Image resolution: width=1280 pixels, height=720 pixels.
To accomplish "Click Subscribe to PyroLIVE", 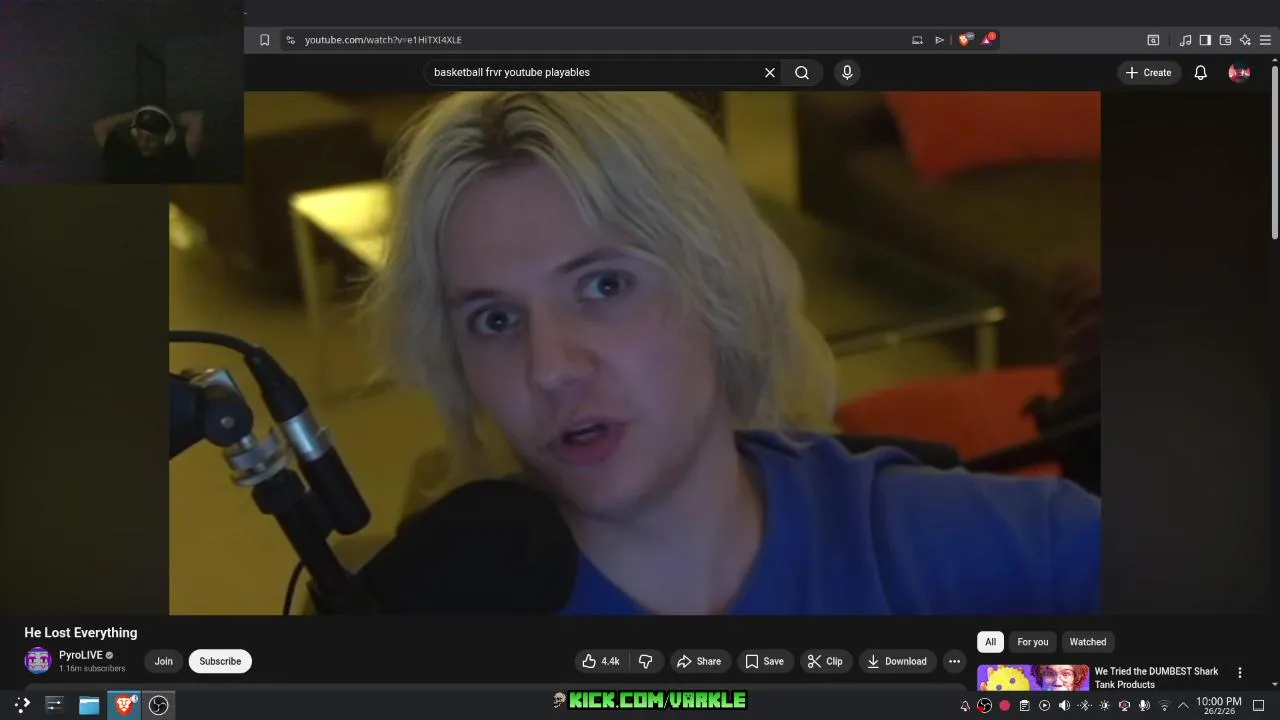I will (x=220, y=661).
